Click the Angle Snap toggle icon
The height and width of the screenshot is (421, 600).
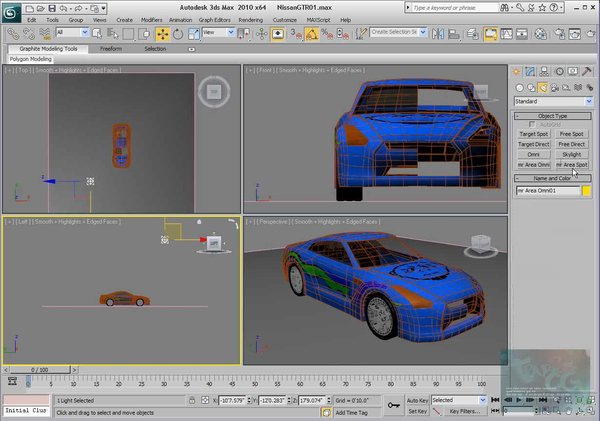coord(312,34)
